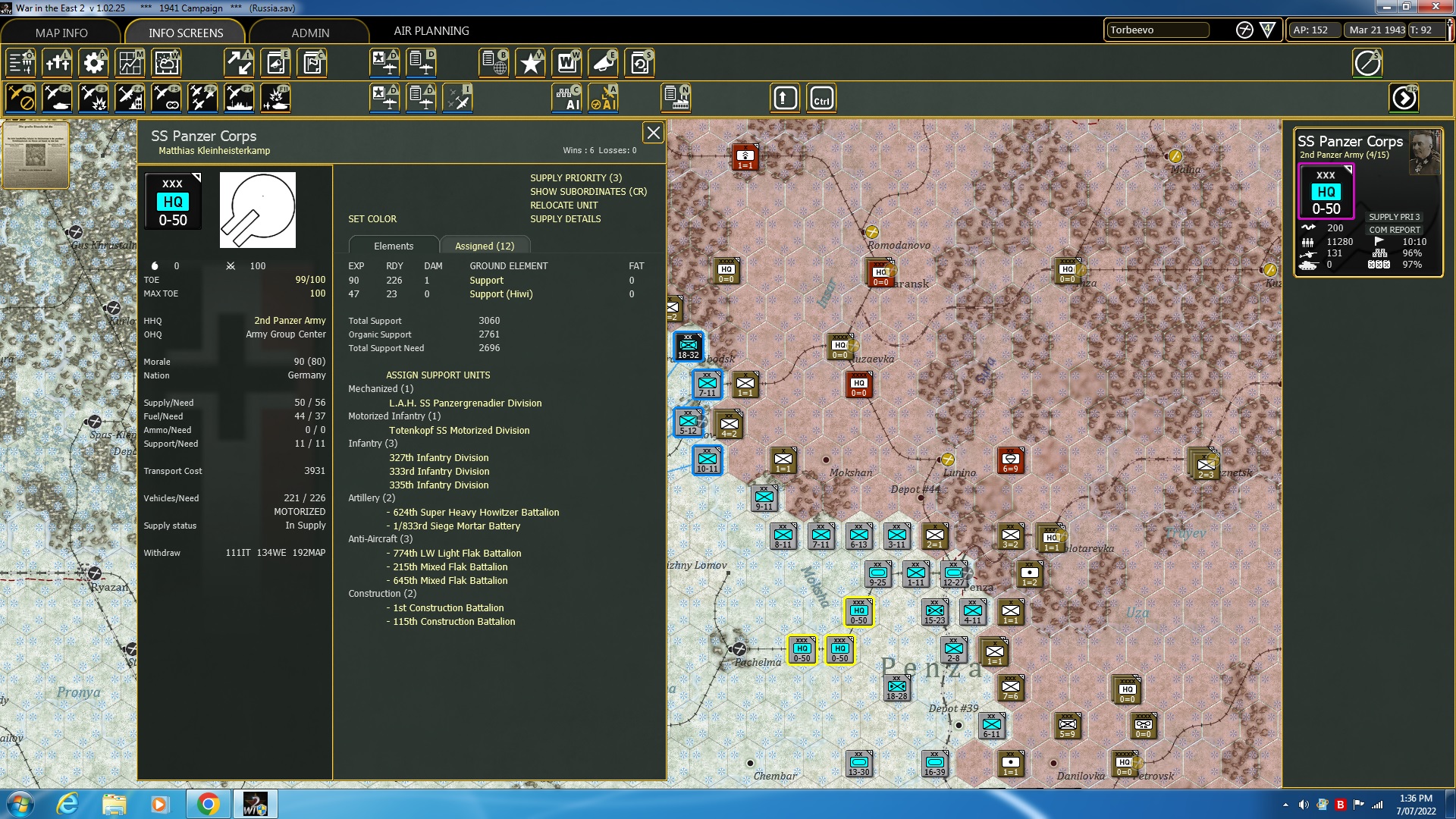Open the AIR PLANNING tab
Viewport: 1456px width, 819px height.
[431, 31]
